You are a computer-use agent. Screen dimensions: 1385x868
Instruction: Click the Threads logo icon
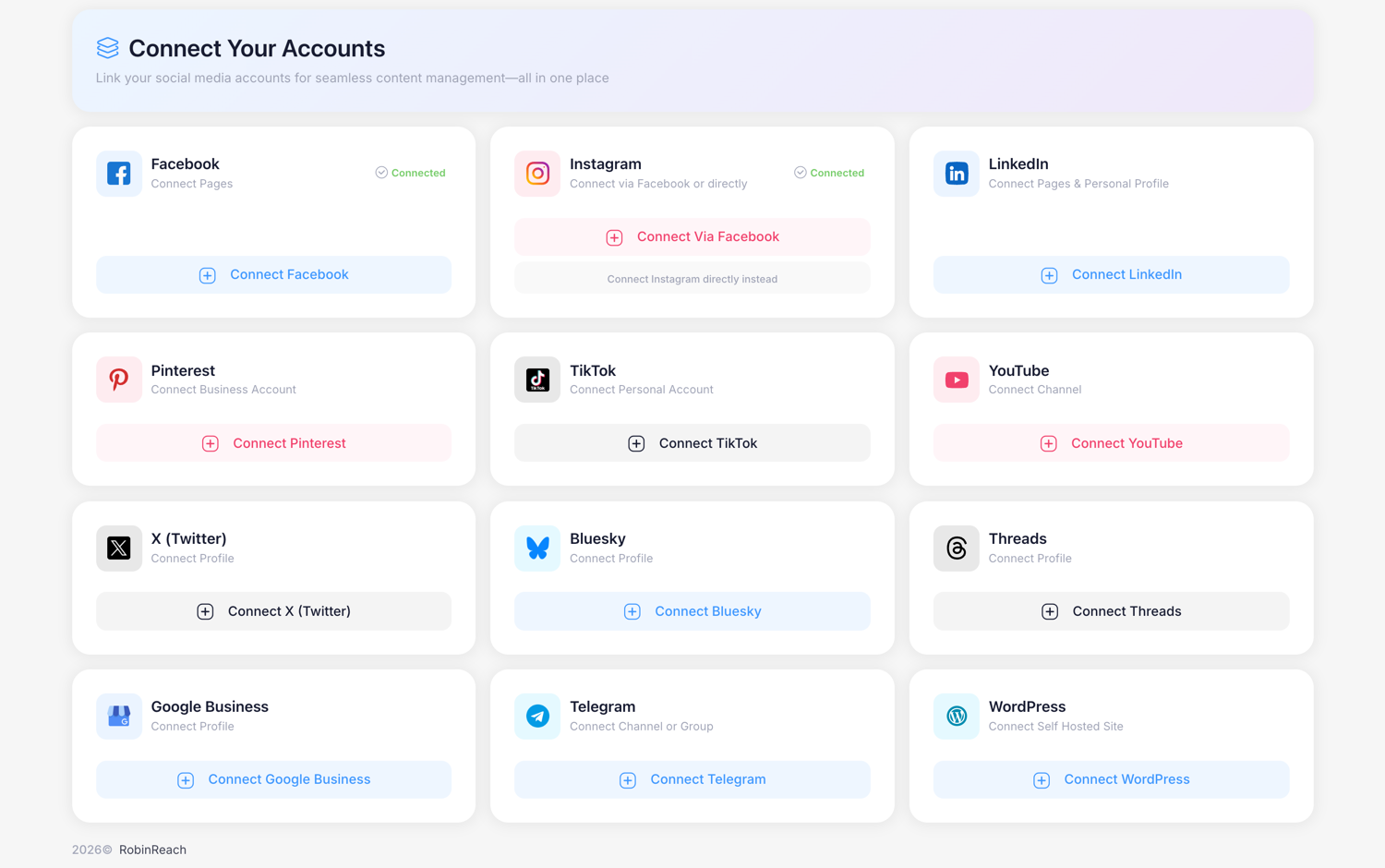tap(957, 549)
